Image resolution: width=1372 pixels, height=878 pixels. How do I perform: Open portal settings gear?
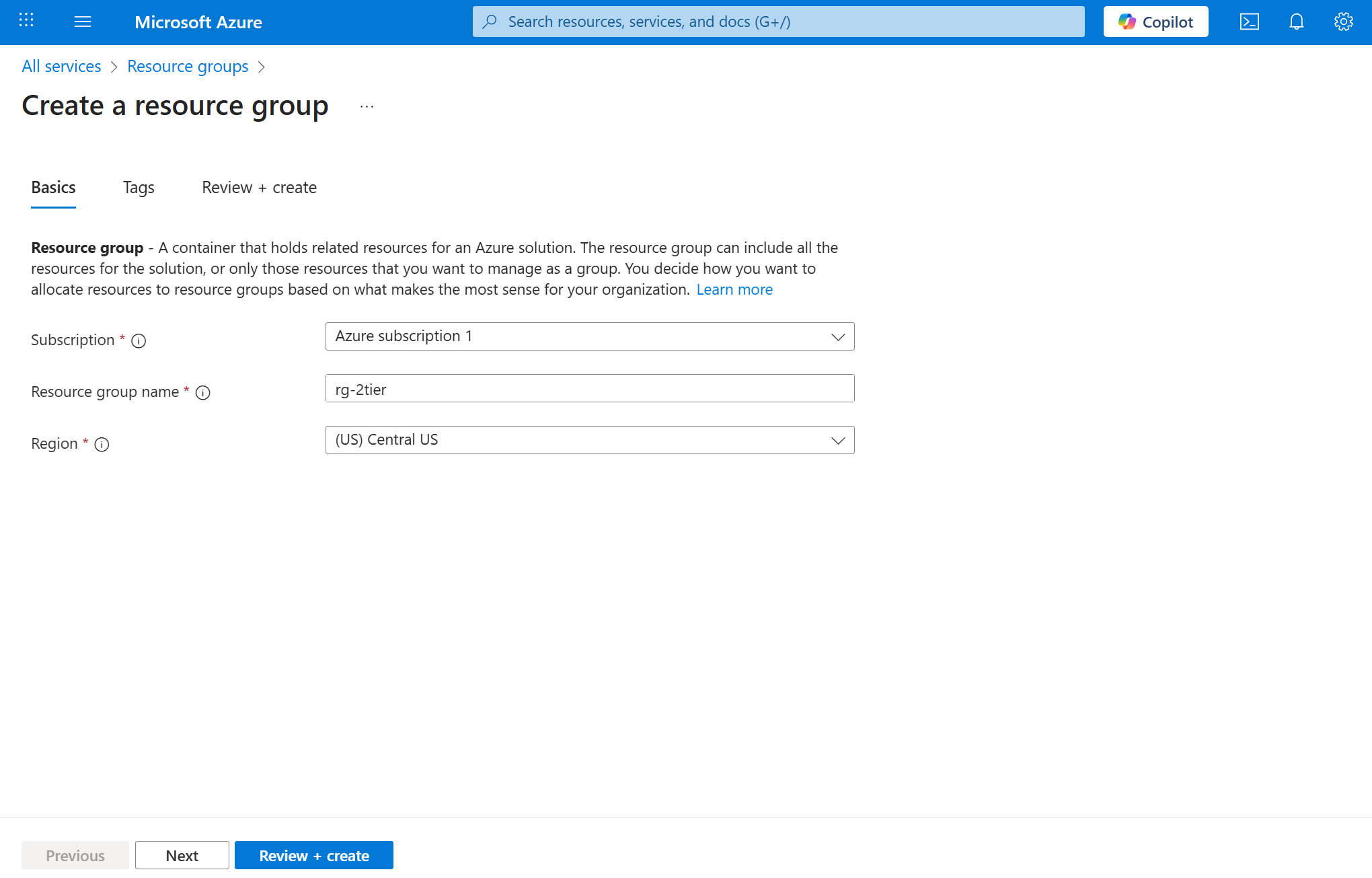point(1343,21)
